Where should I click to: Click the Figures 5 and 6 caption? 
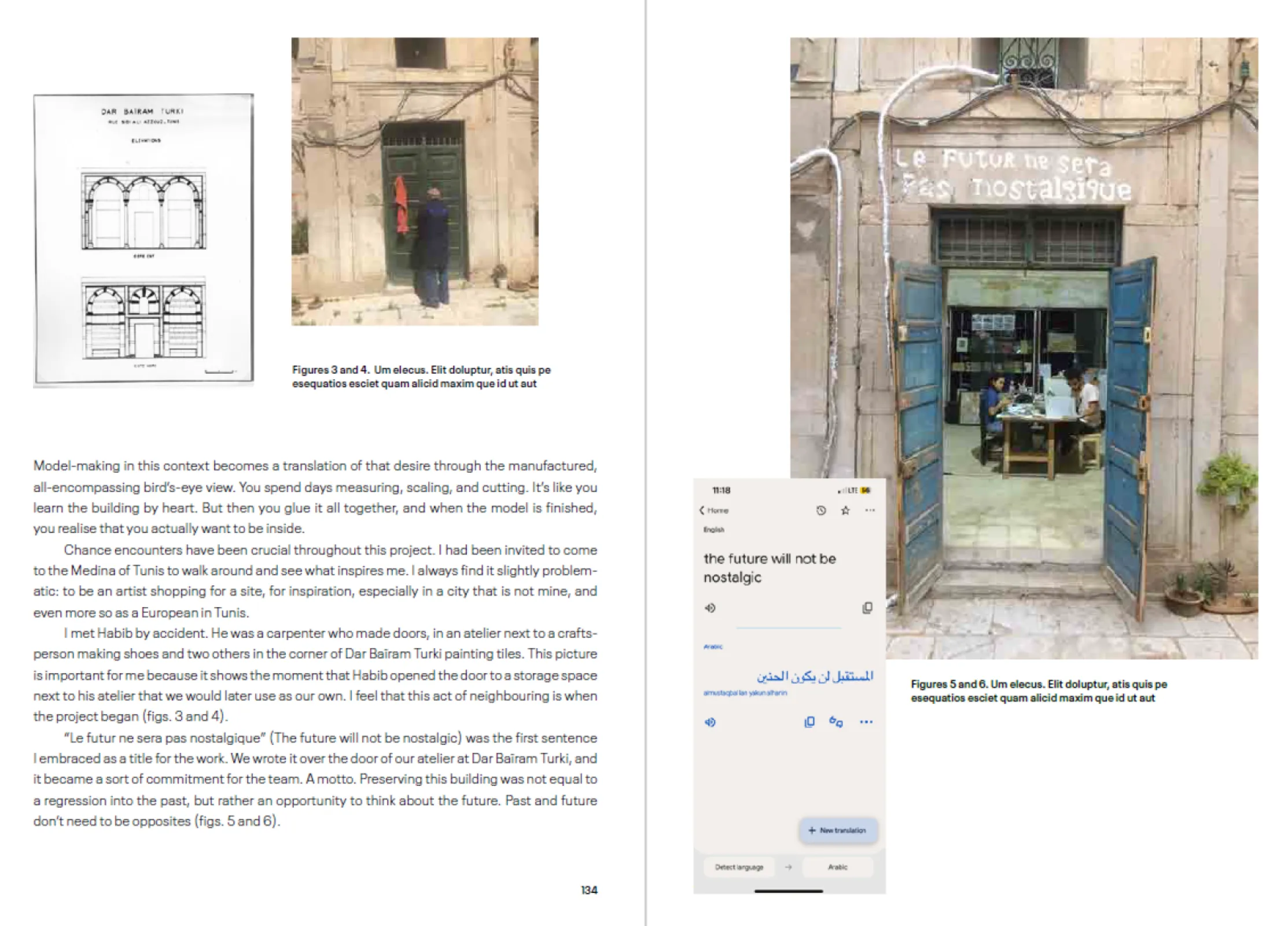[x=1038, y=691]
